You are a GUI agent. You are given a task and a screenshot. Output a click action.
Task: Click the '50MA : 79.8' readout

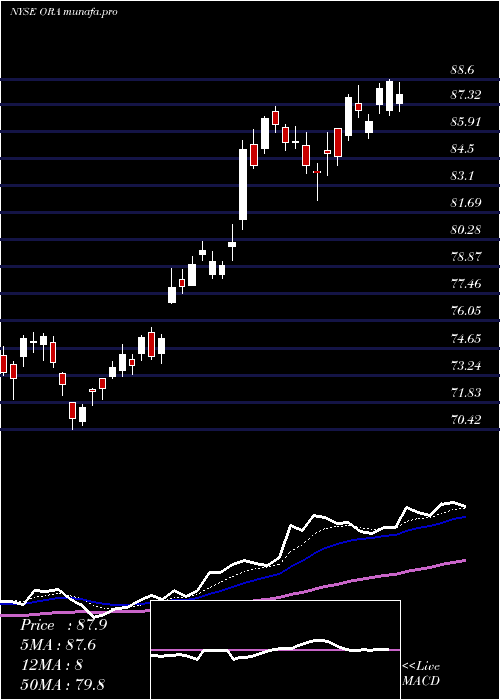pos(62,684)
